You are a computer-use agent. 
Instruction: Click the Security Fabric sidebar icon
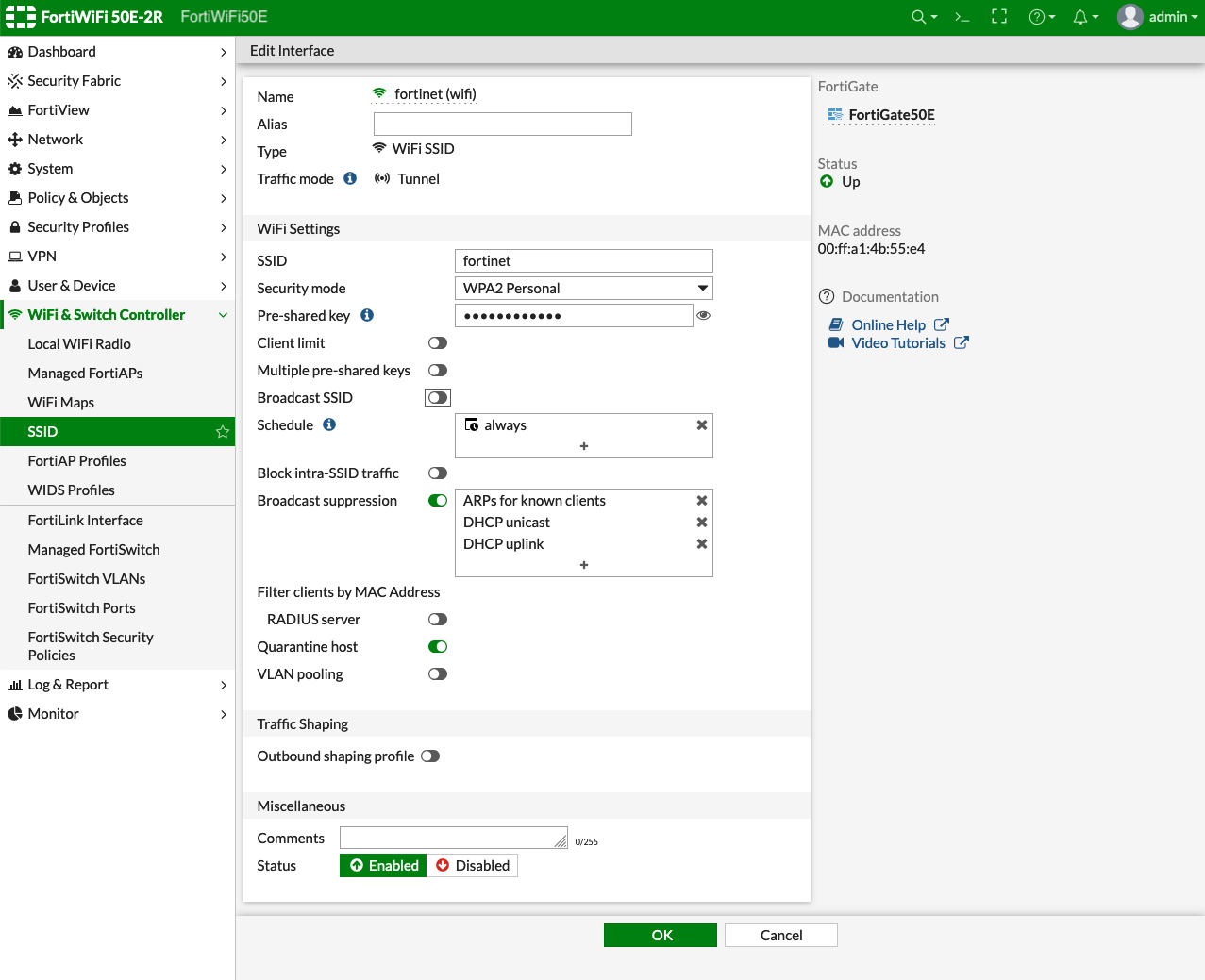[15, 81]
